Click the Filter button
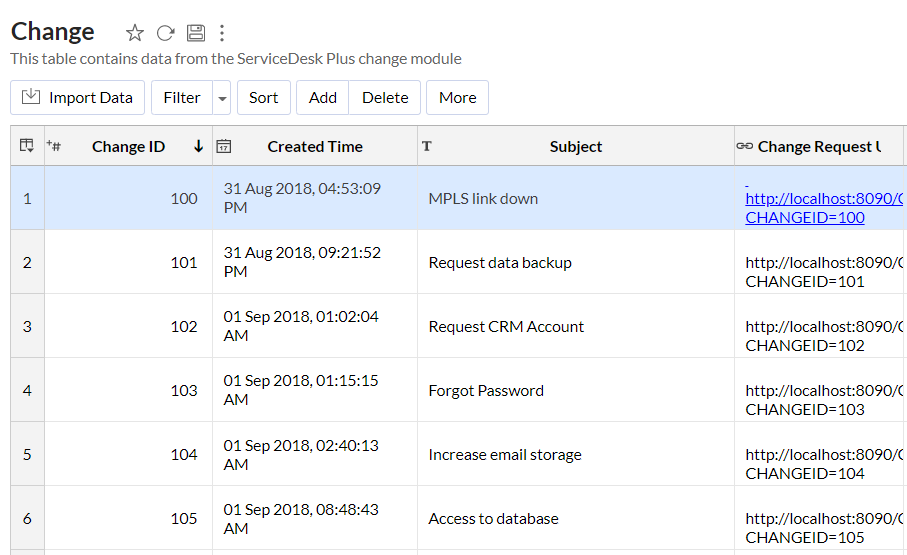This screenshot has height=555, width=907. (x=181, y=98)
